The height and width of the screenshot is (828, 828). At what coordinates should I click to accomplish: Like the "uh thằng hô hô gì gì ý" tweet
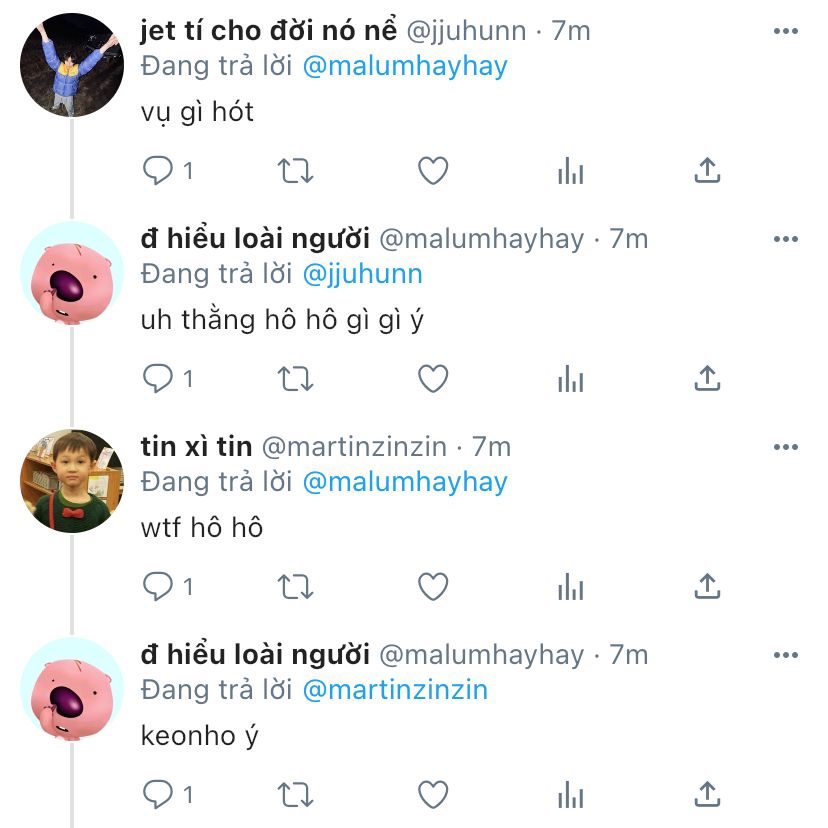pyautogui.click(x=432, y=379)
